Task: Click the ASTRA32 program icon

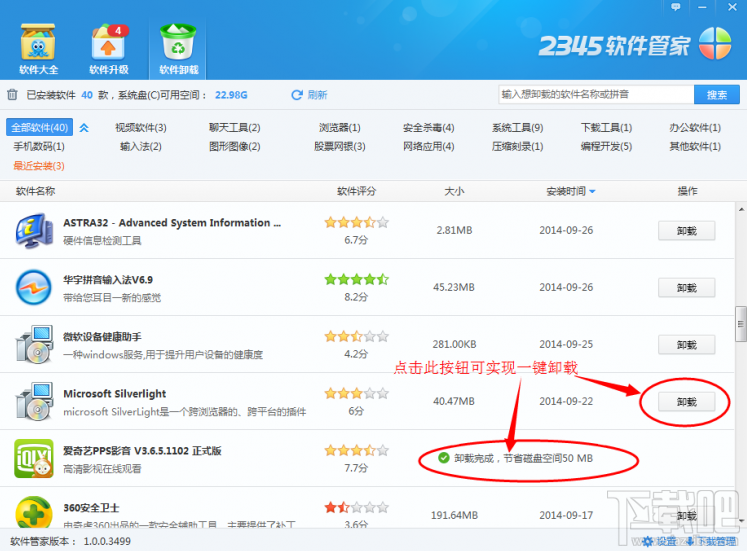Action: tap(34, 231)
